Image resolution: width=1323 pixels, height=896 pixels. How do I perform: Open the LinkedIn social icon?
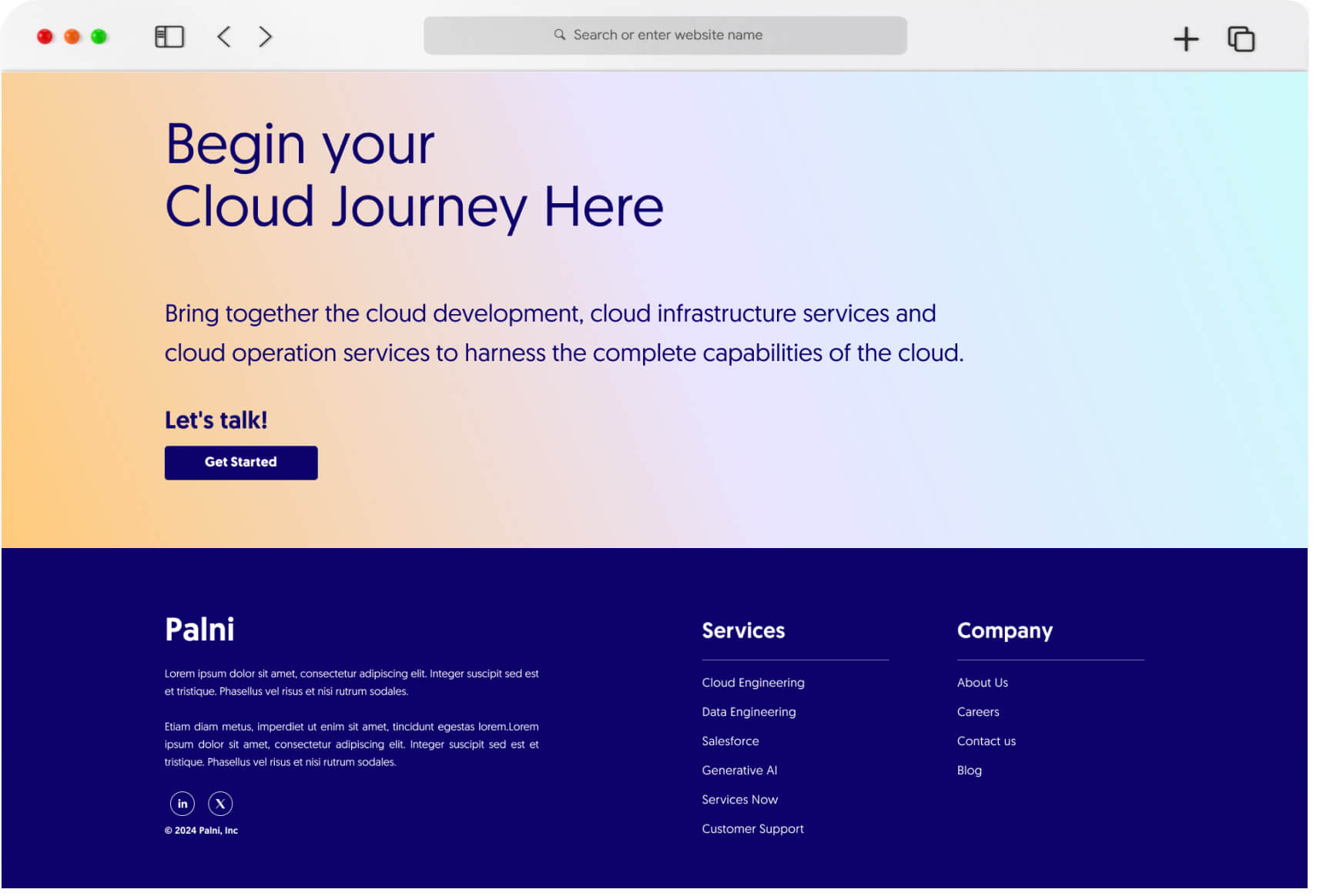[183, 803]
